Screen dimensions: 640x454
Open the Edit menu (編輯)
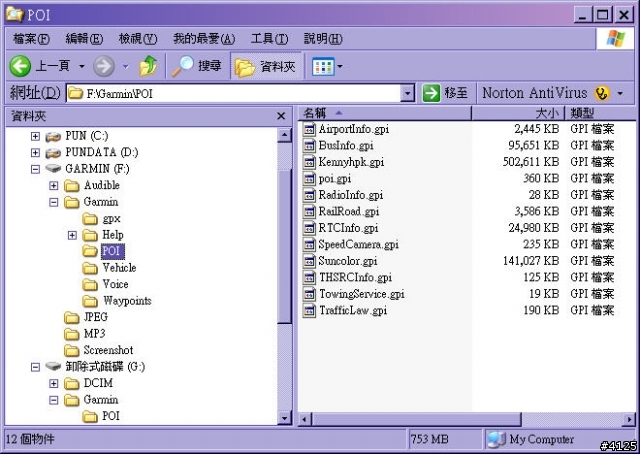84,39
